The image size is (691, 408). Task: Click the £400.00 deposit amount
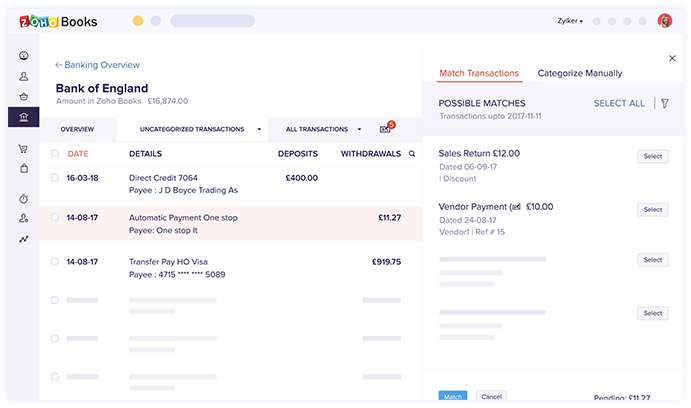301,178
